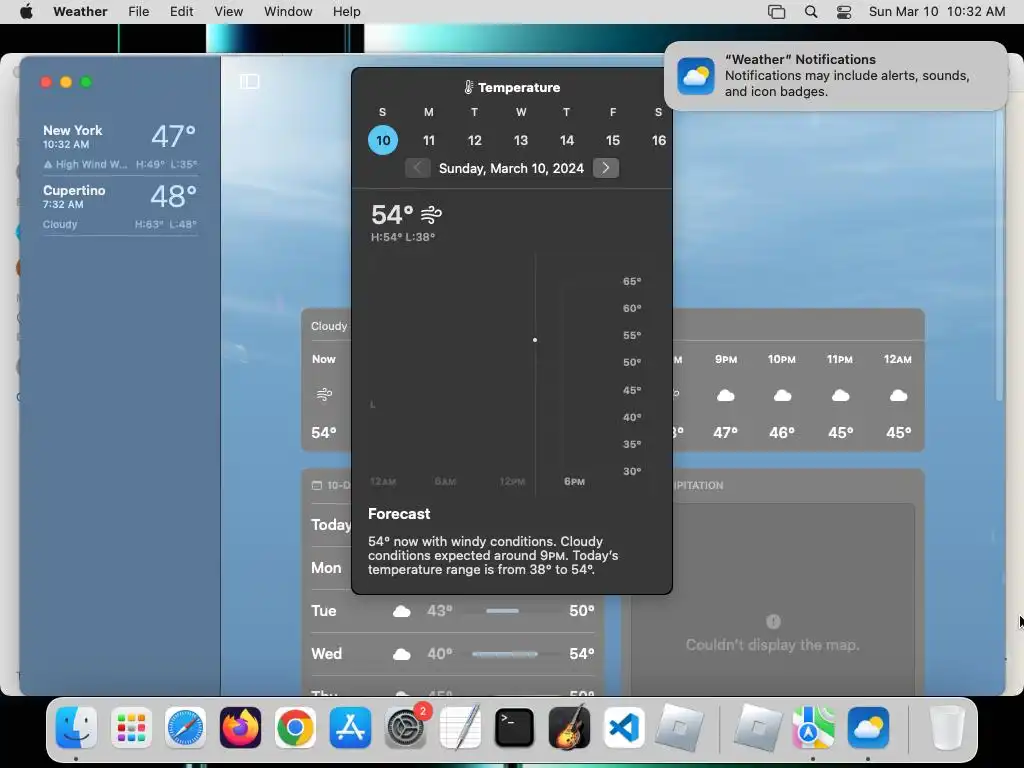Click the screen mirroring icon in menu bar
The height and width of the screenshot is (768, 1024).
pos(776,12)
